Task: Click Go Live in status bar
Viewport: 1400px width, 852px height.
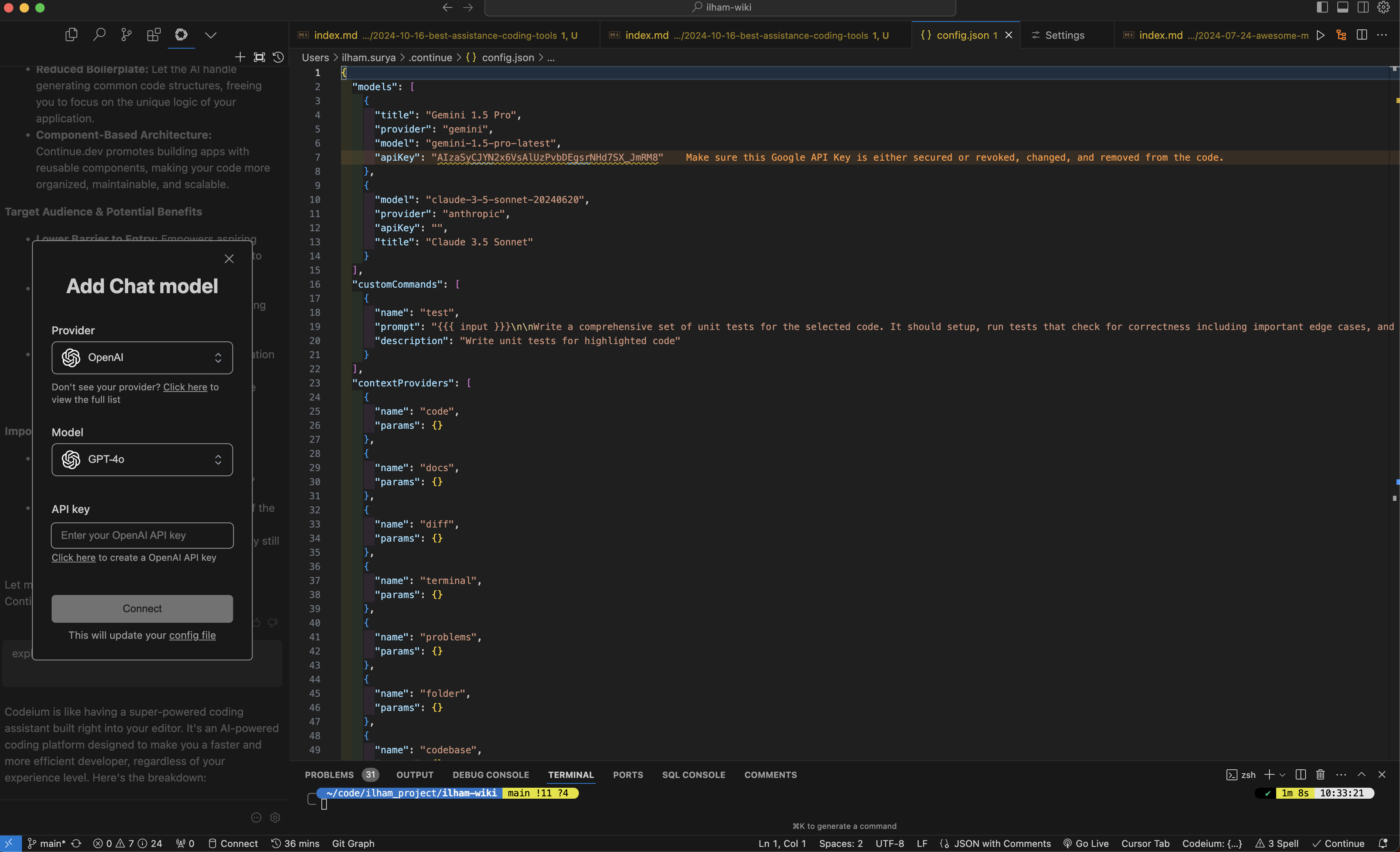Action: [x=1086, y=844]
